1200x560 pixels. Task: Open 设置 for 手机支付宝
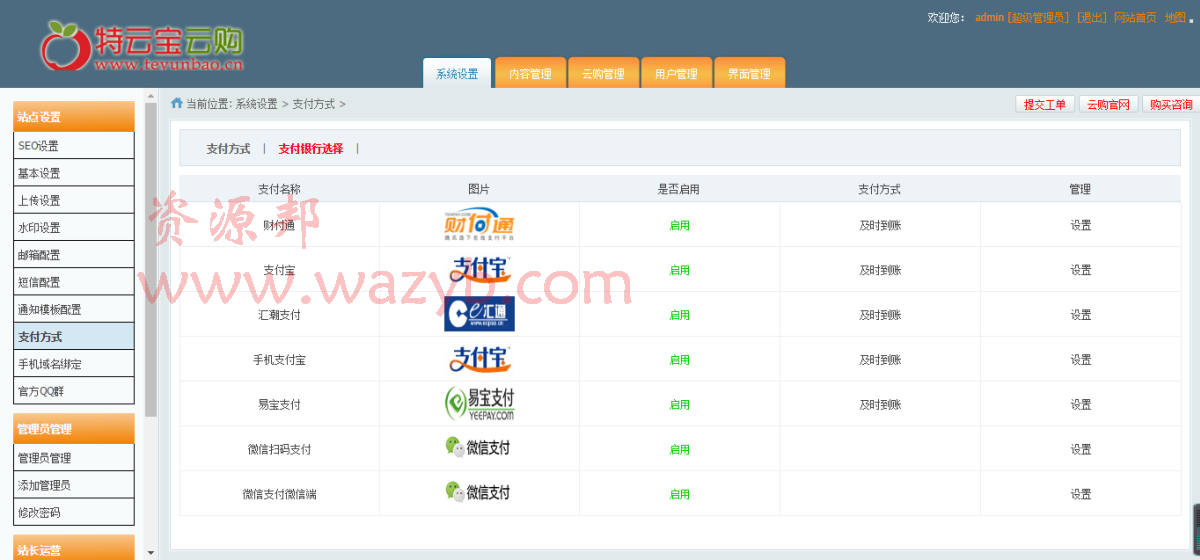click(1080, 360)
